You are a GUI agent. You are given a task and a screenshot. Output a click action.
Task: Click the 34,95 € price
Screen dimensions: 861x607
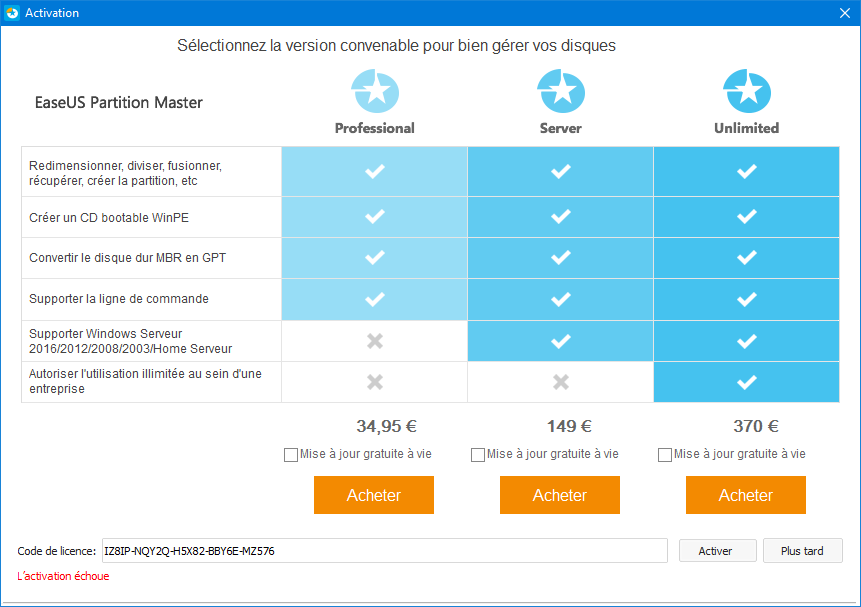click(x=387, y=426)
